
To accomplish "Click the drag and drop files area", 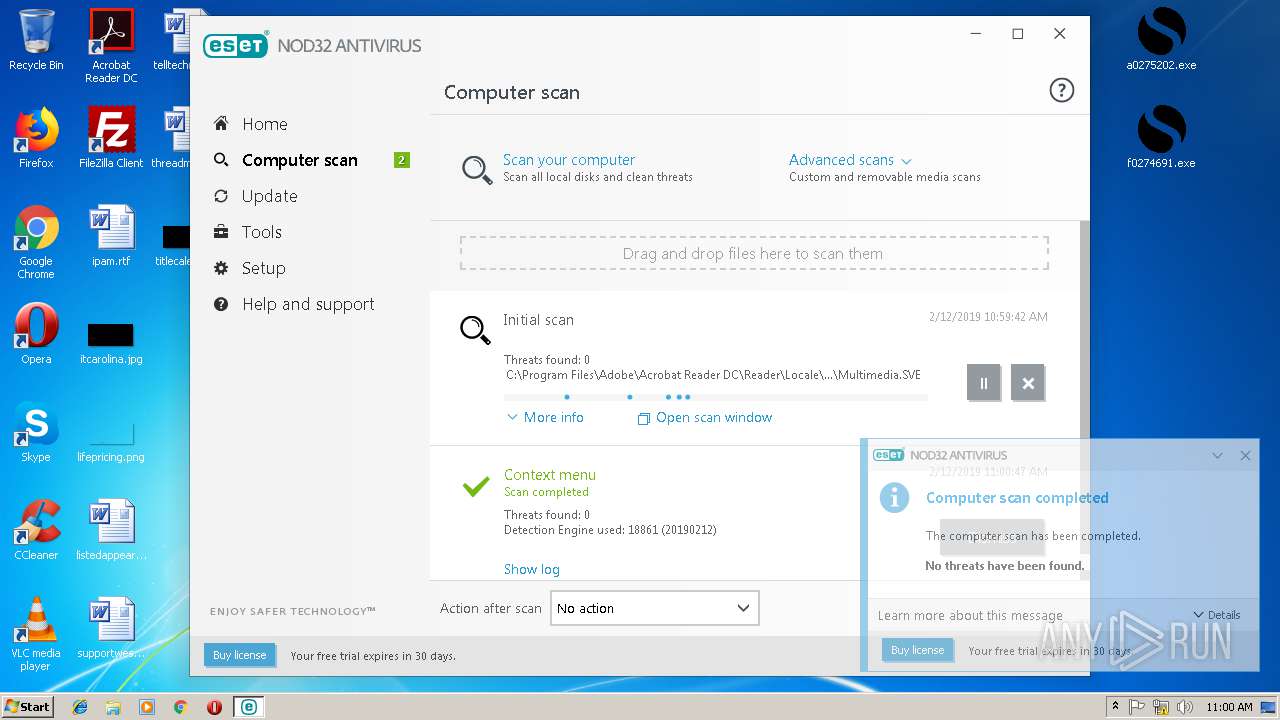I will 754,253.
